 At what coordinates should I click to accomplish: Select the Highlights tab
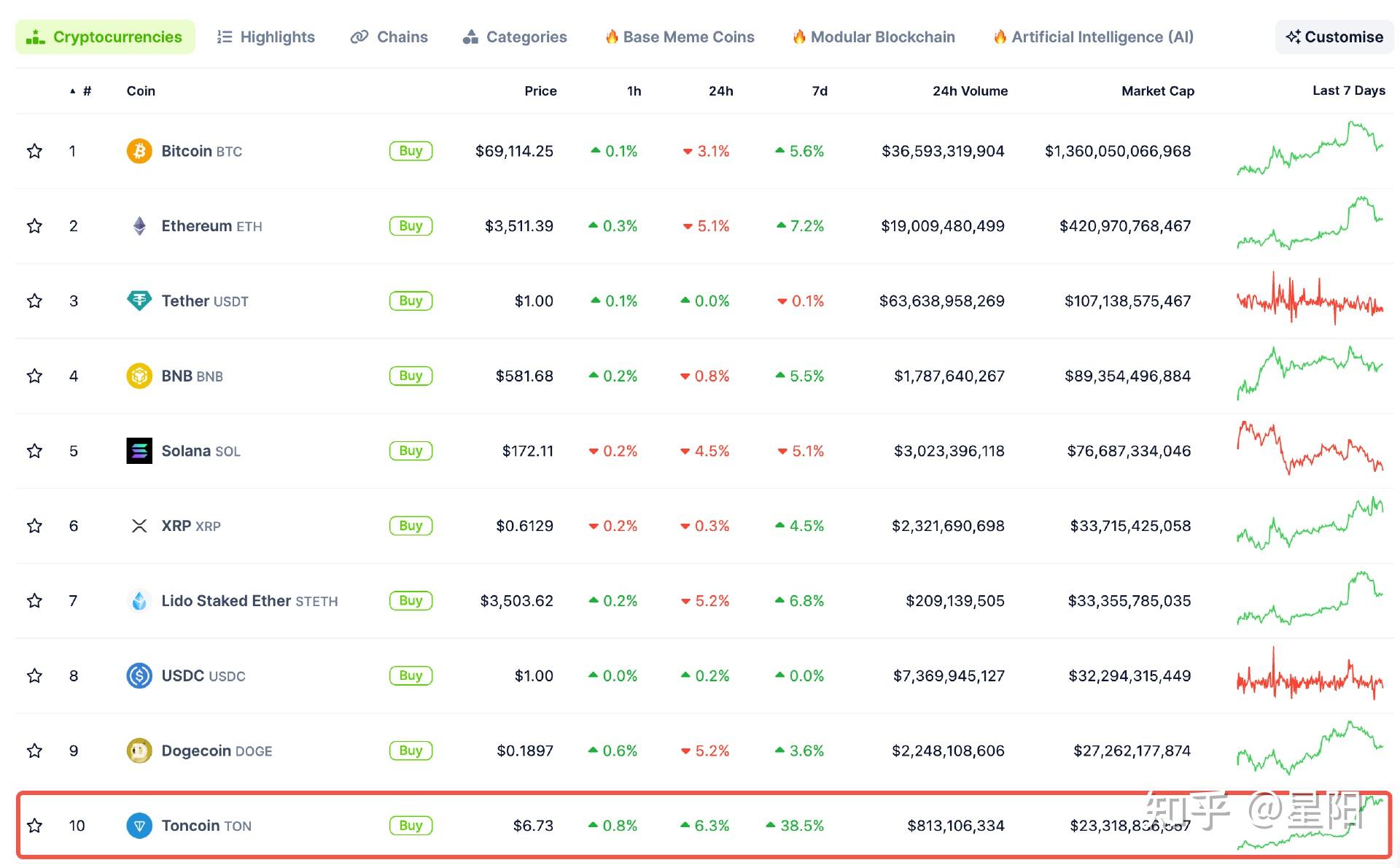[x=265, y=35]
